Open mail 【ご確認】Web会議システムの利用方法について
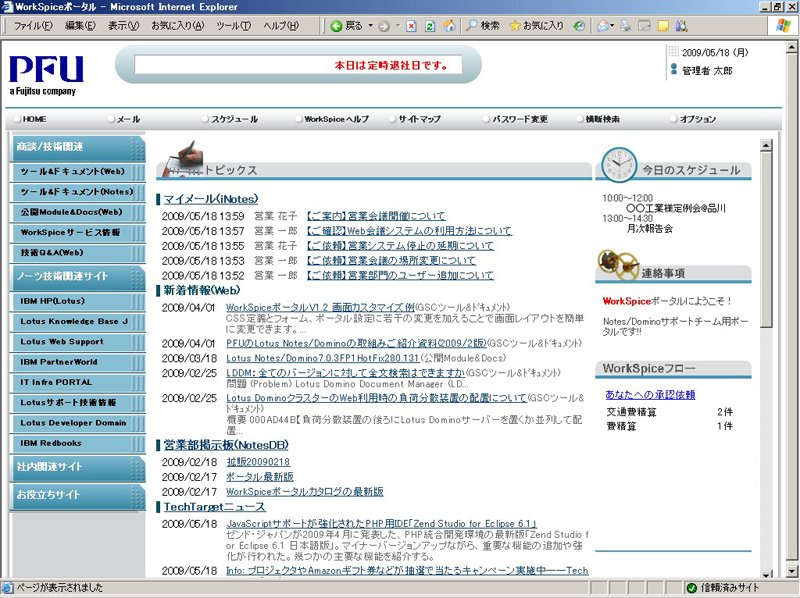 coord(409,231)
